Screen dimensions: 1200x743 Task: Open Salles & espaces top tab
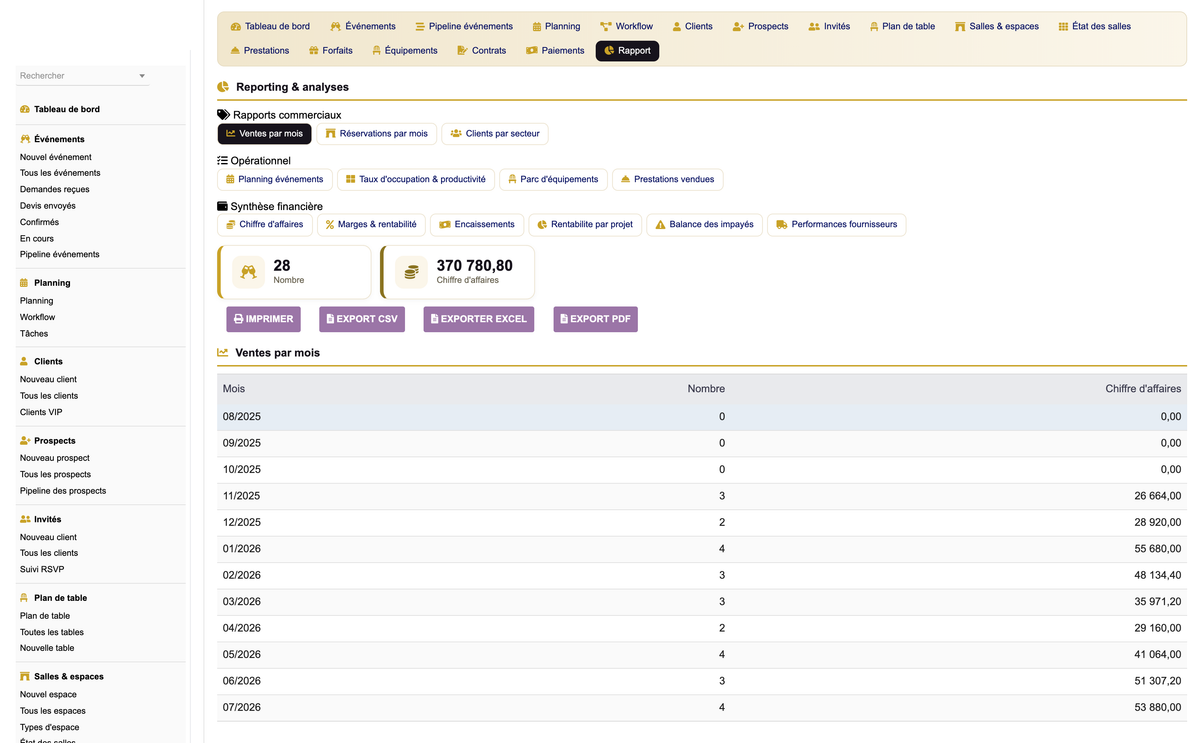pos(997,26)
